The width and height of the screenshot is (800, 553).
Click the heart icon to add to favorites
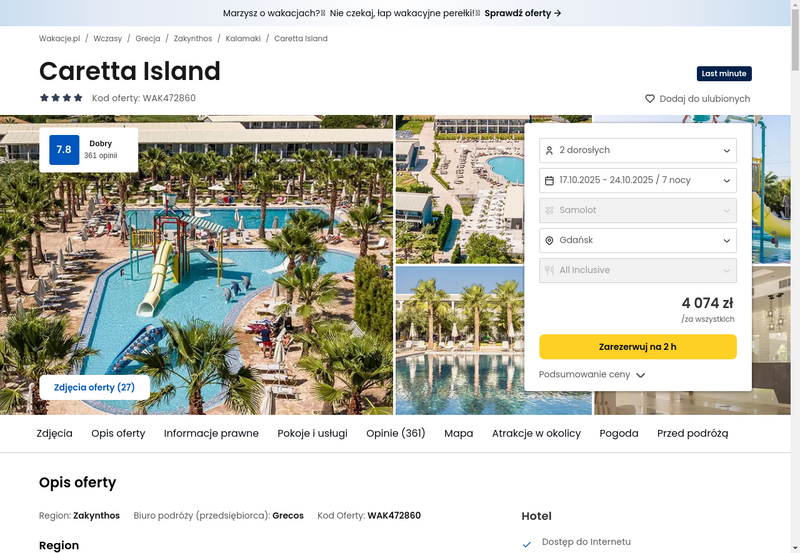point(649,98)
